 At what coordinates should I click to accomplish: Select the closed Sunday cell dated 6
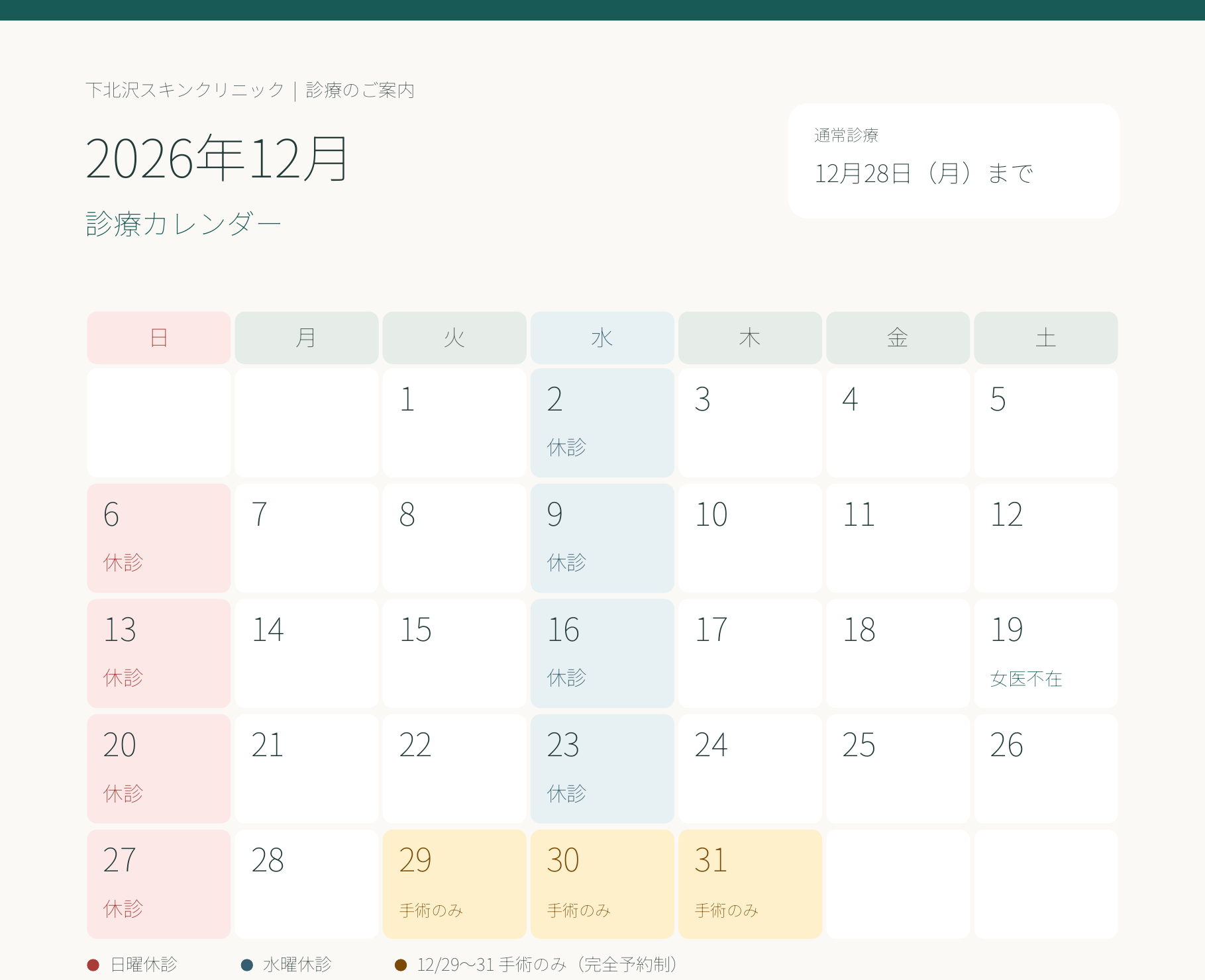point(159,538)
